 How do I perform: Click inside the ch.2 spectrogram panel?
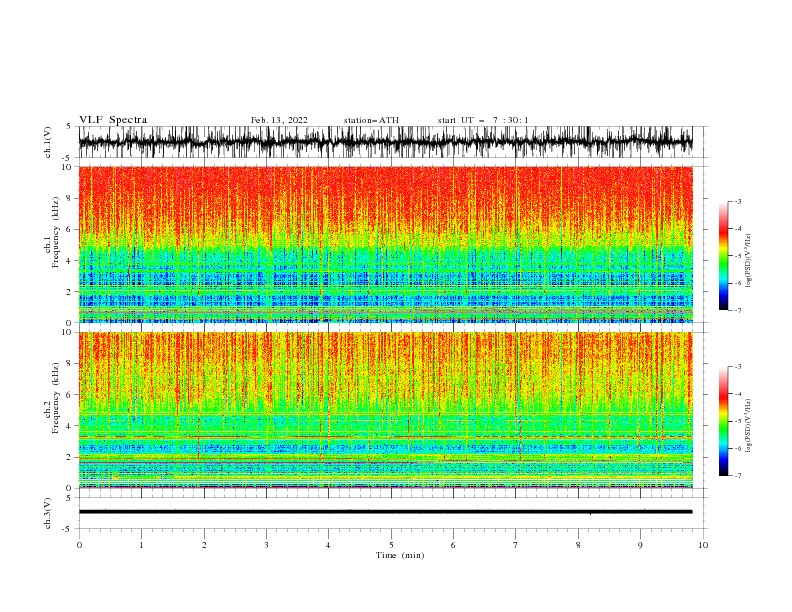385,410
